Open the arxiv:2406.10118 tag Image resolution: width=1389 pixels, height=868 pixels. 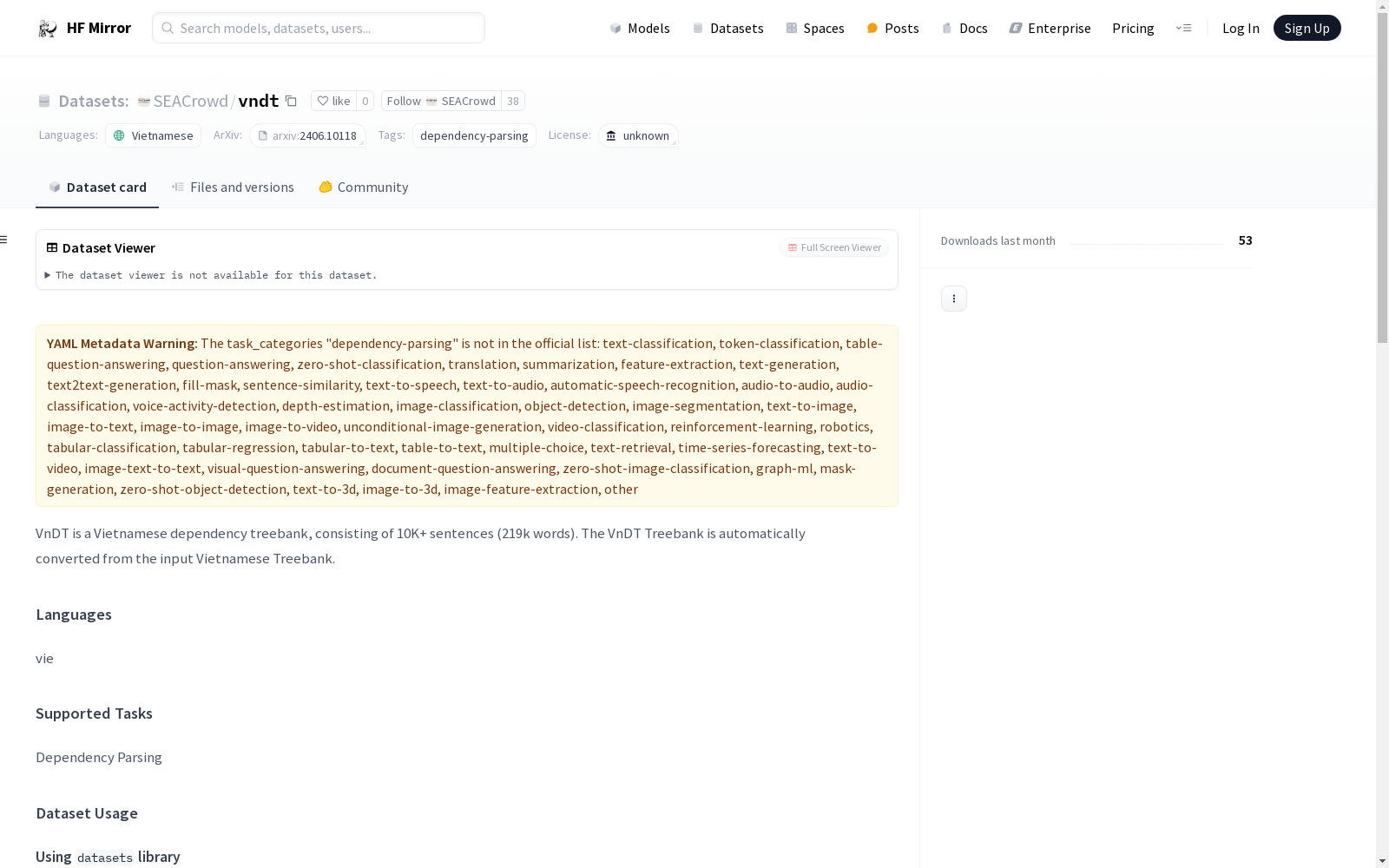307,135
